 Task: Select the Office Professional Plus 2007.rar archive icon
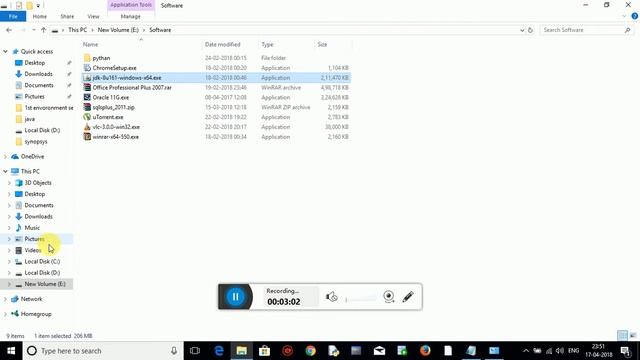(87, 87)
